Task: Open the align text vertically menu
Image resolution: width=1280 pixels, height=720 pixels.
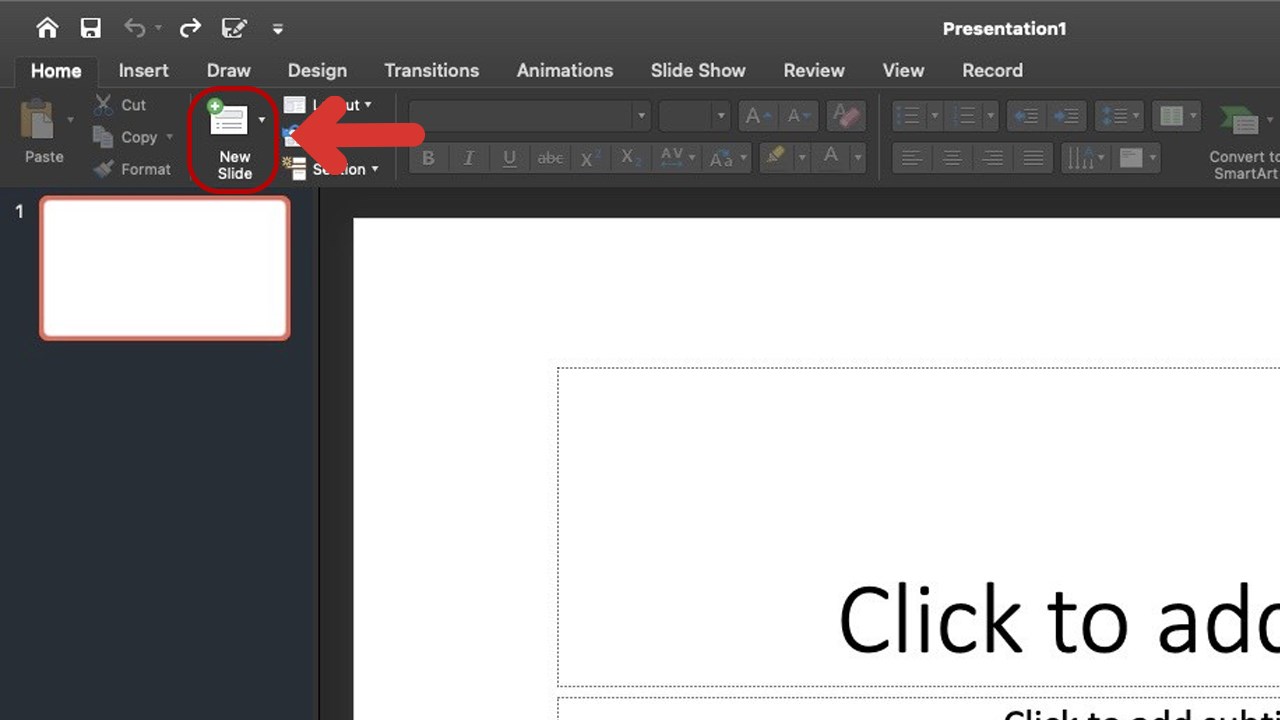Action: (1137, 158)
